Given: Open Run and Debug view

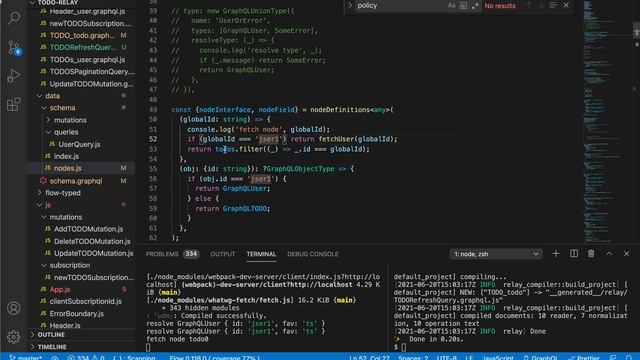Looking at the screenshot, I should (x=14, y=76).
